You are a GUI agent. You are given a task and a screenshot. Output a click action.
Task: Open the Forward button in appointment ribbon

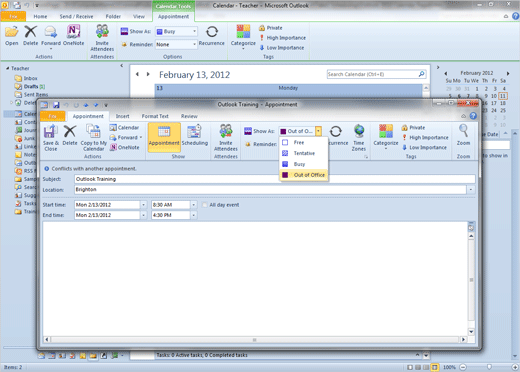(x=126, y=137)
